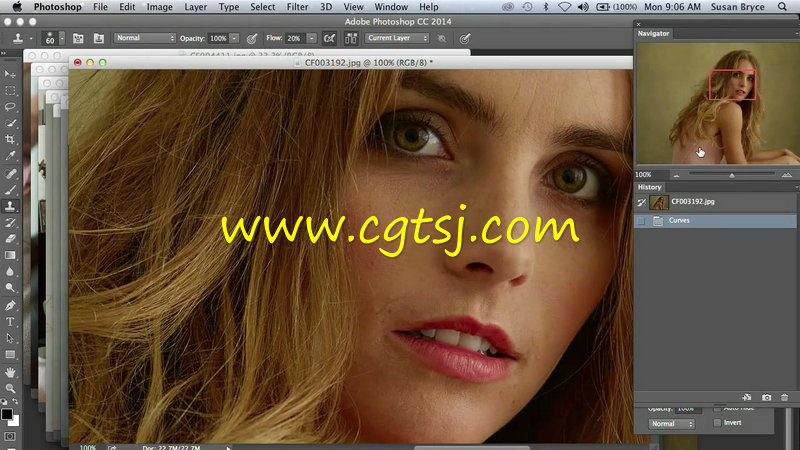
Task: Open the Susan Bryce user menu
Action: 737,7
